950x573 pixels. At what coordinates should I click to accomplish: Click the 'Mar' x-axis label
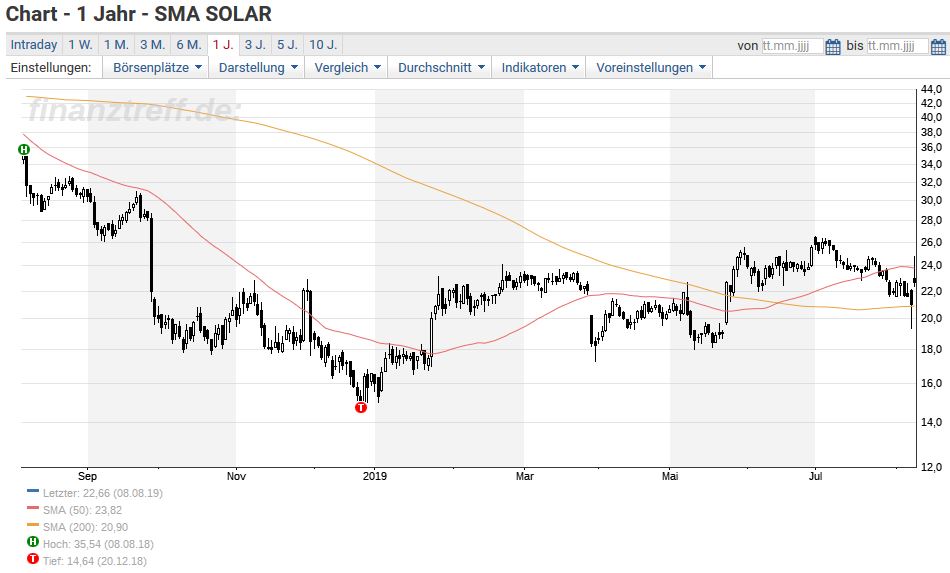click(525, 476)
